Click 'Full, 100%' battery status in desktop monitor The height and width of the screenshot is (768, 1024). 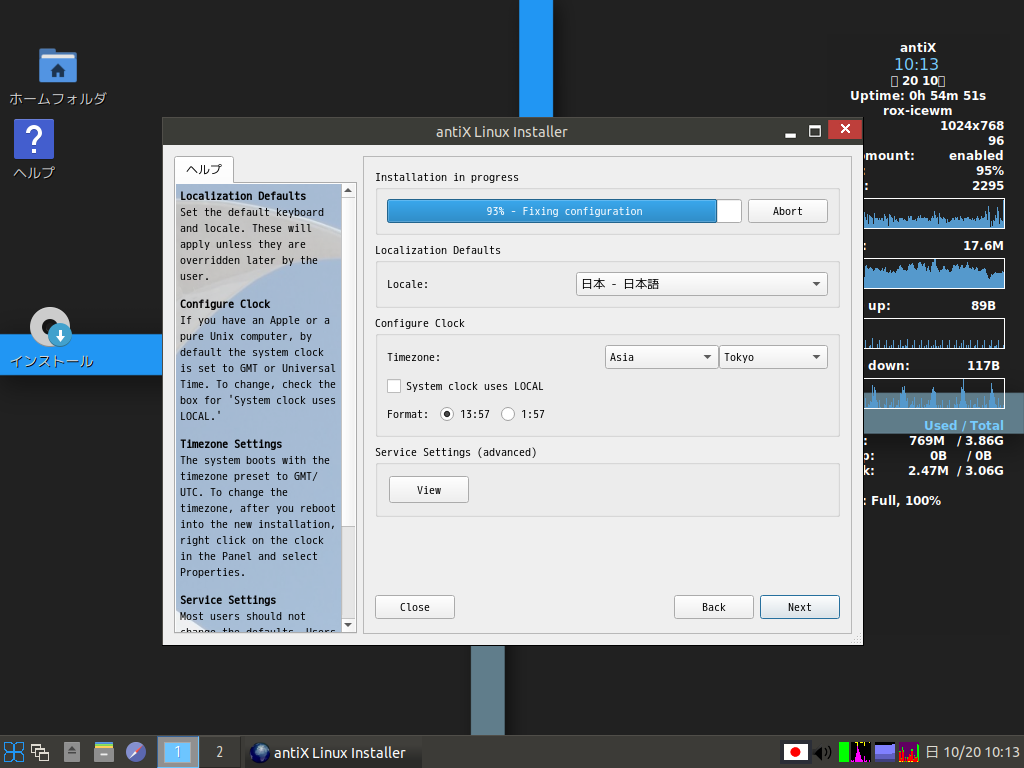pyautogui.click(x=906, y=501)
